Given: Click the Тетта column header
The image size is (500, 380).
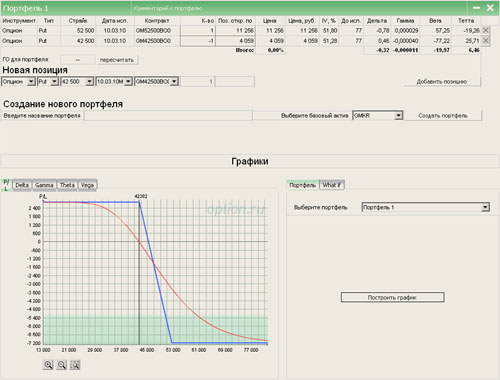Looking at the screenshot, I should click(466, 21).
